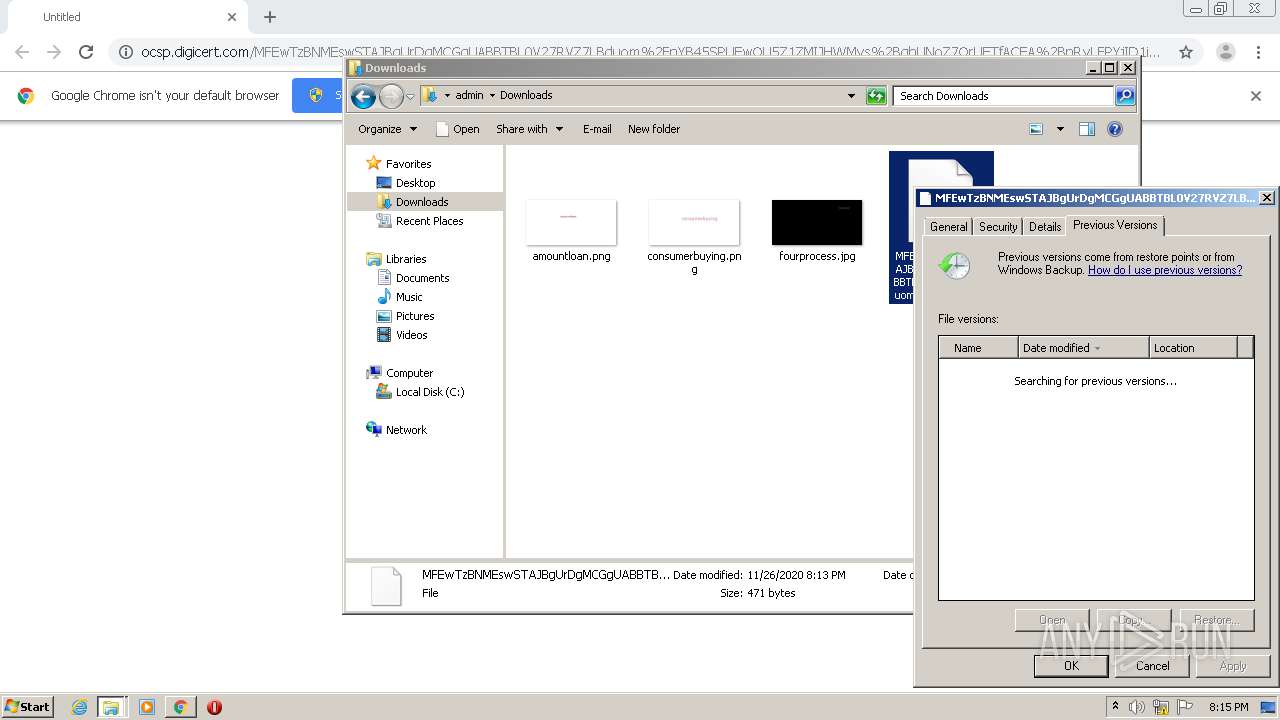Toggle the preview pane icon
This screenshot has width=1280, height=720.
pyautogui.click(x=1087, y=129)
